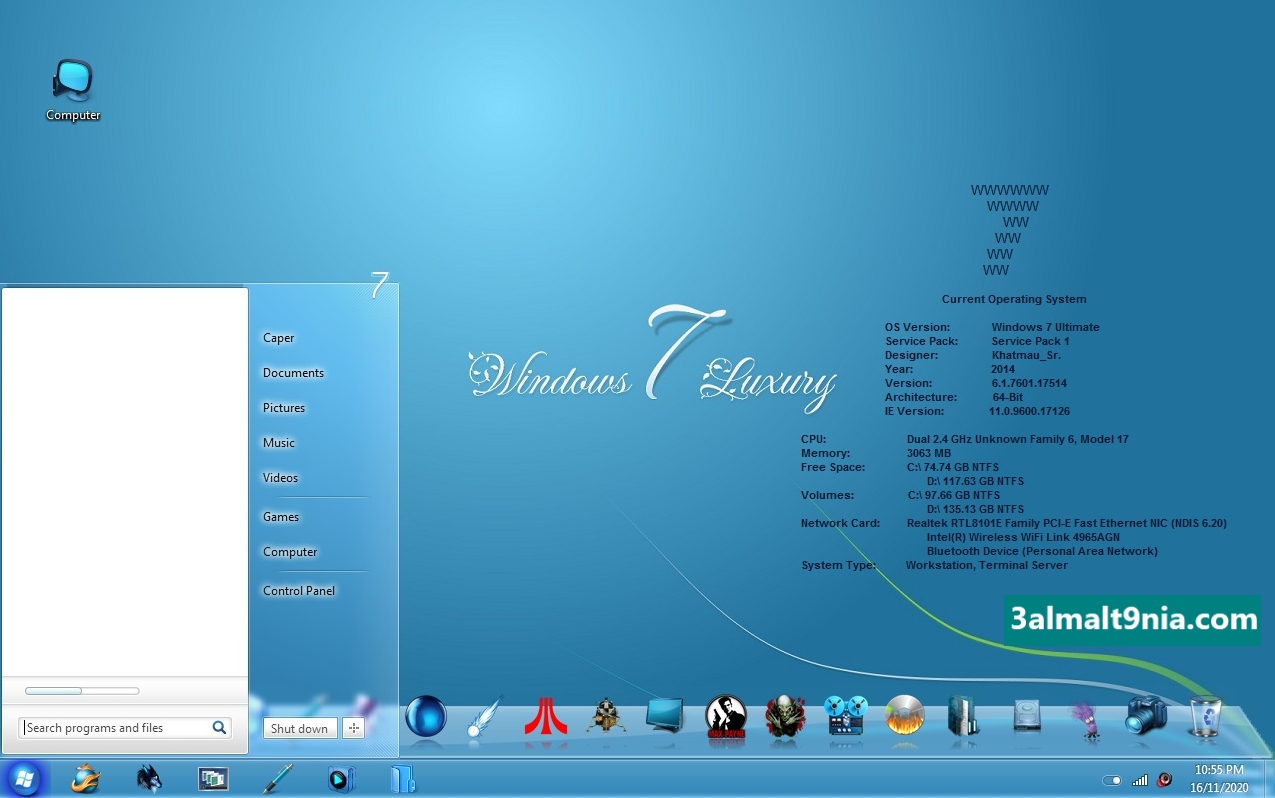Screen dimensions: 1275x798
Task: Open the Recycle Bin dock icon
Action: (1205, 717)
